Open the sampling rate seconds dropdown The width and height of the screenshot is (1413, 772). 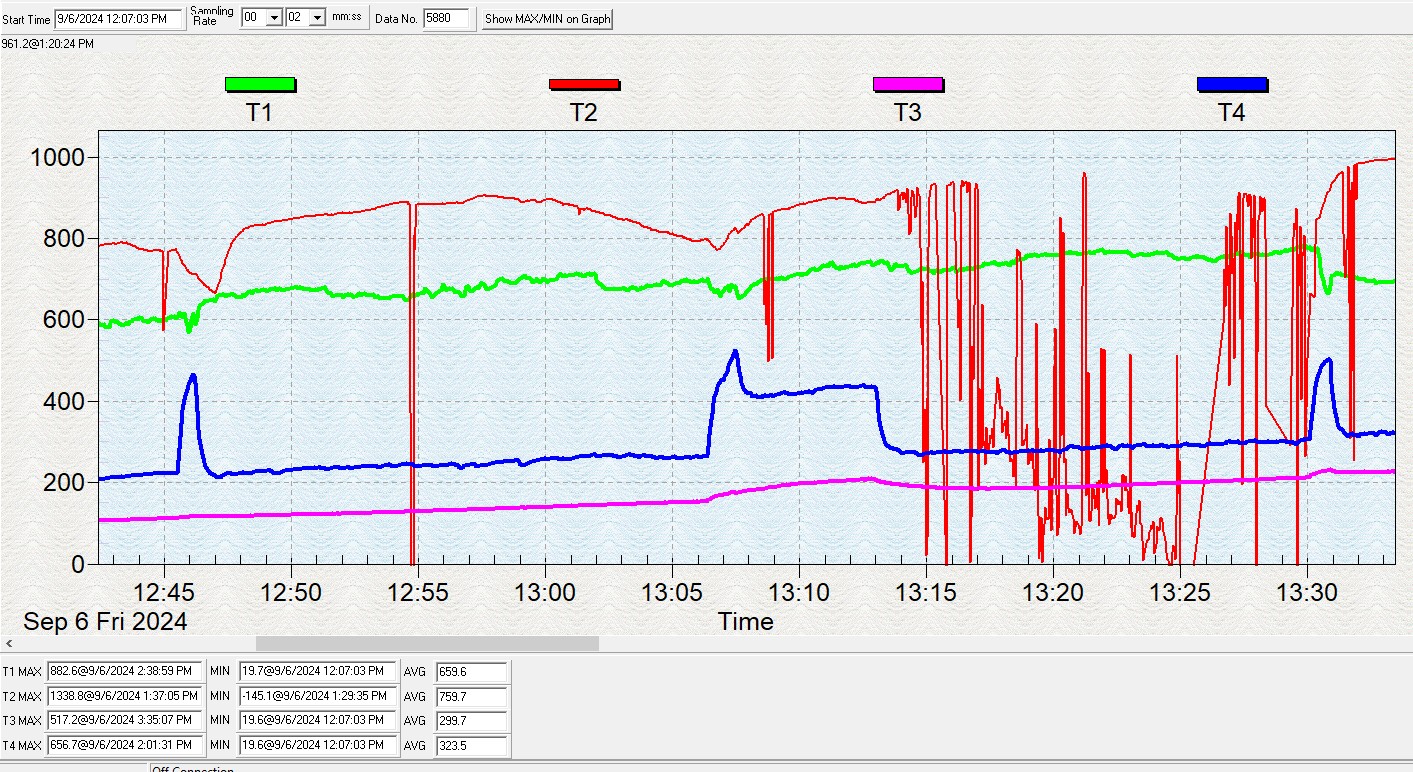(x=317, y=18)
